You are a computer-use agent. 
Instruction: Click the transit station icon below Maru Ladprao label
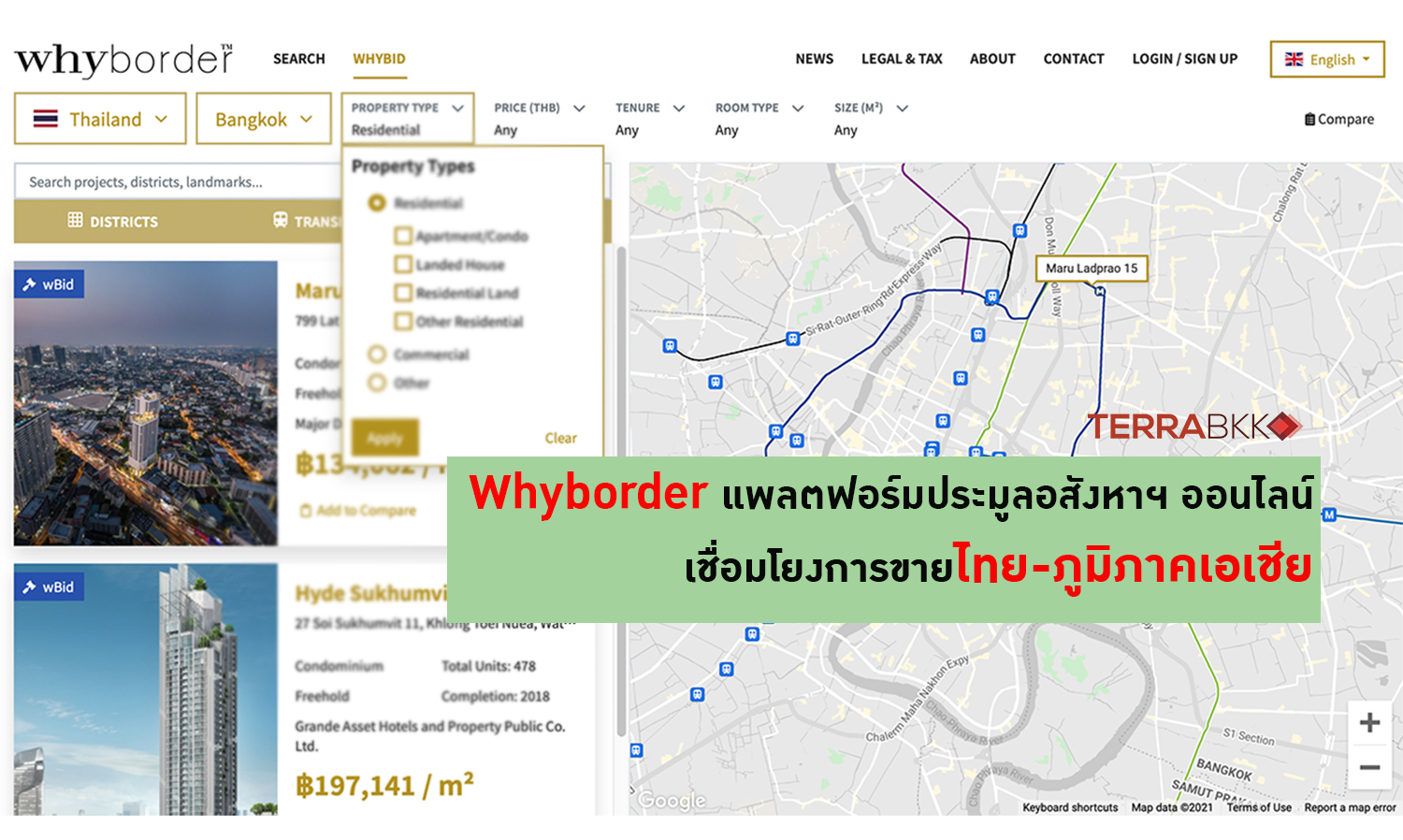coord(1100,291)
